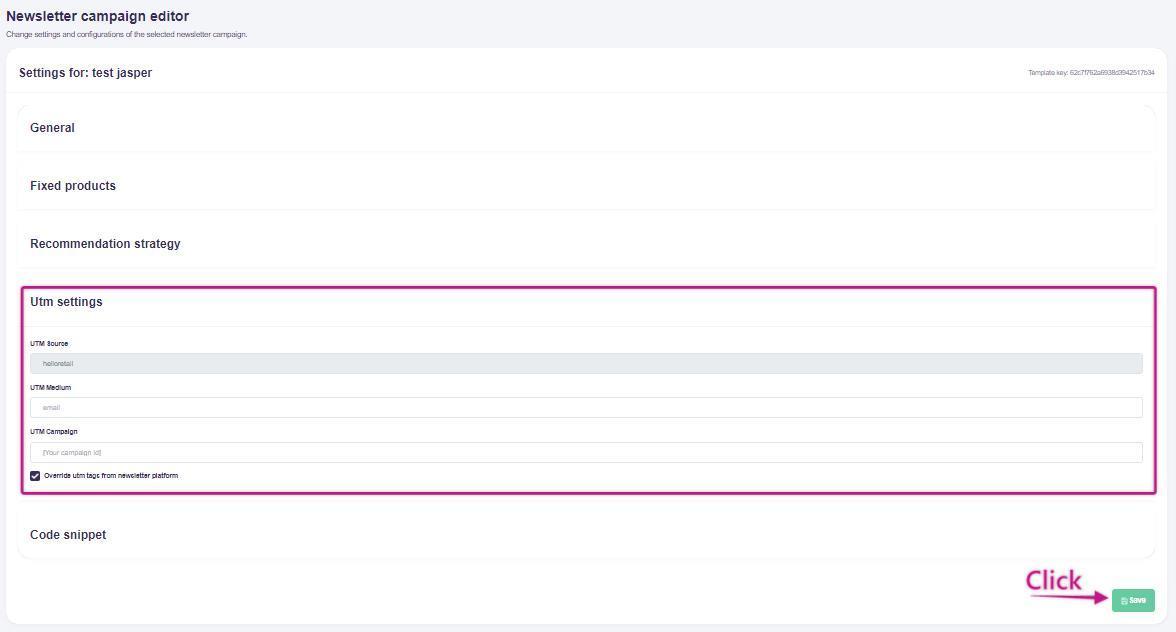1176x632 pixels.
Task: Click into the UTM Medium field
Action: [x=586, y=407]
